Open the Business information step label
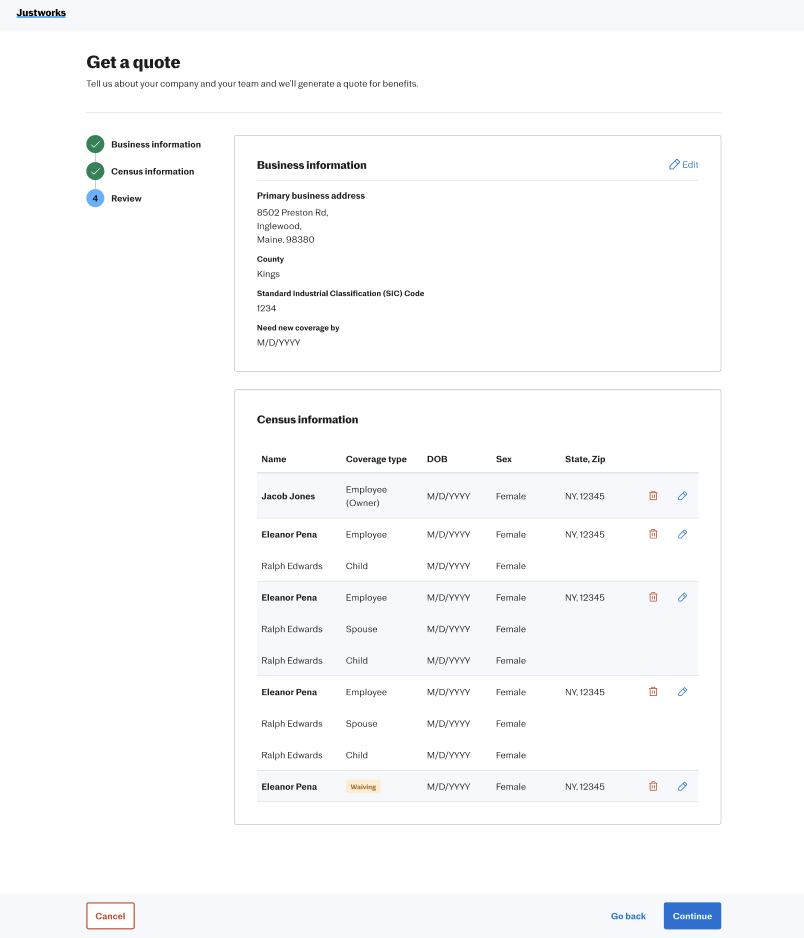 (156, 145)
